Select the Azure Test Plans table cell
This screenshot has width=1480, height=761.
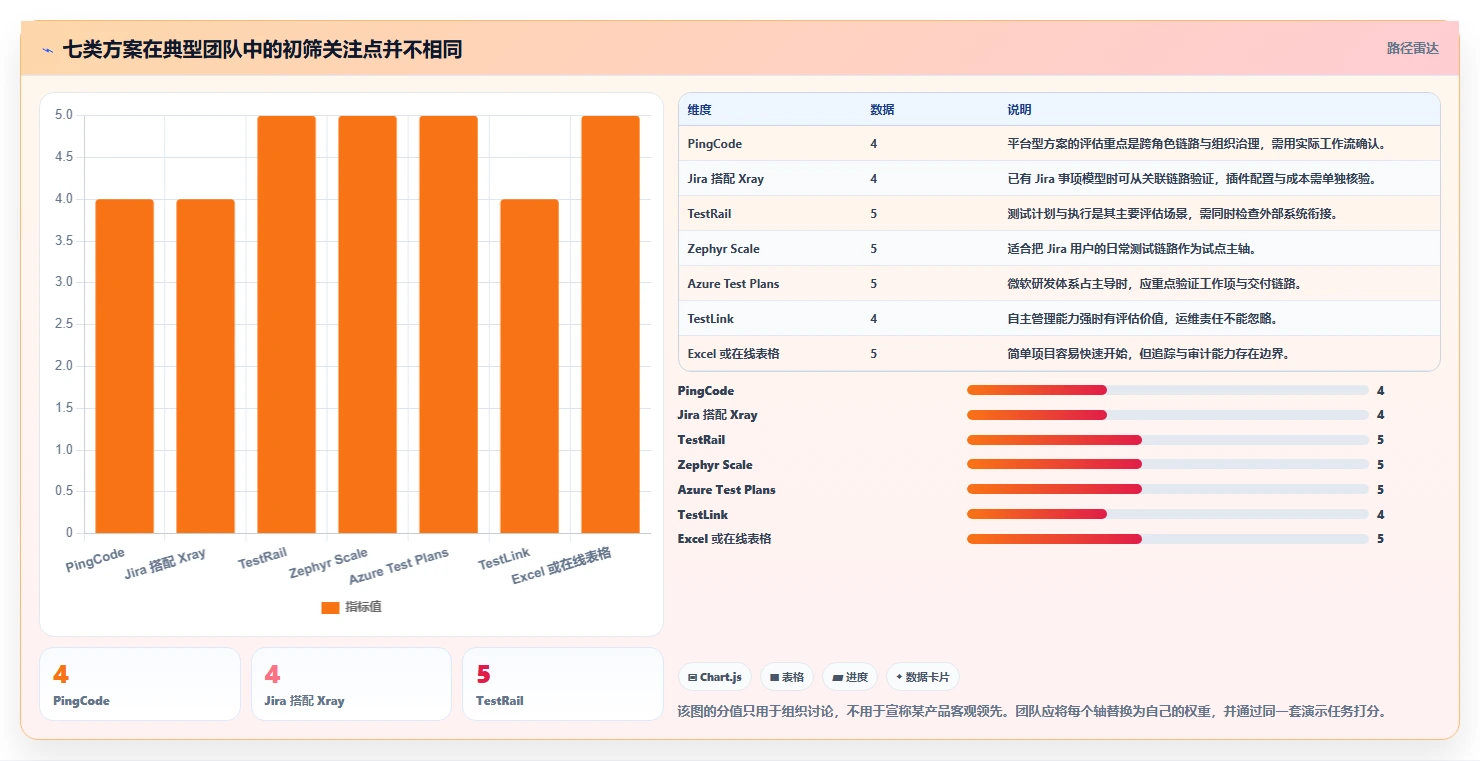[733, 284]
